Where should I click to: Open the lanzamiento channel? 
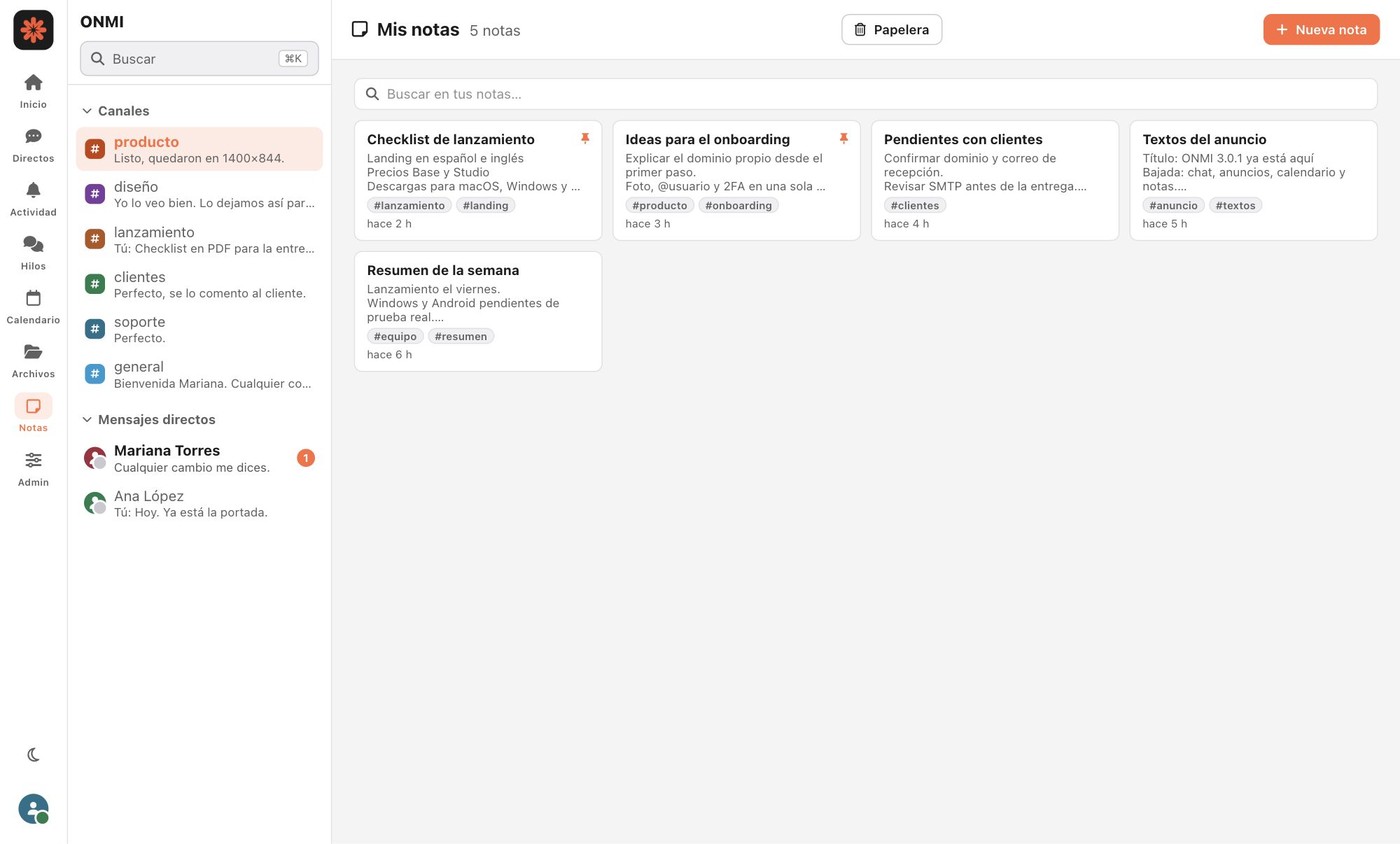click(199, 239)
